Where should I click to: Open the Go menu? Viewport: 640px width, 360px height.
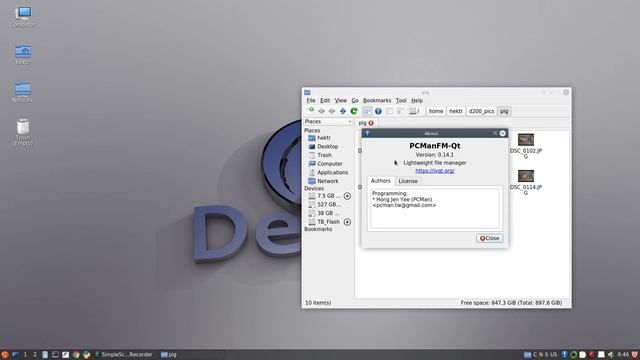click(355, 100)
